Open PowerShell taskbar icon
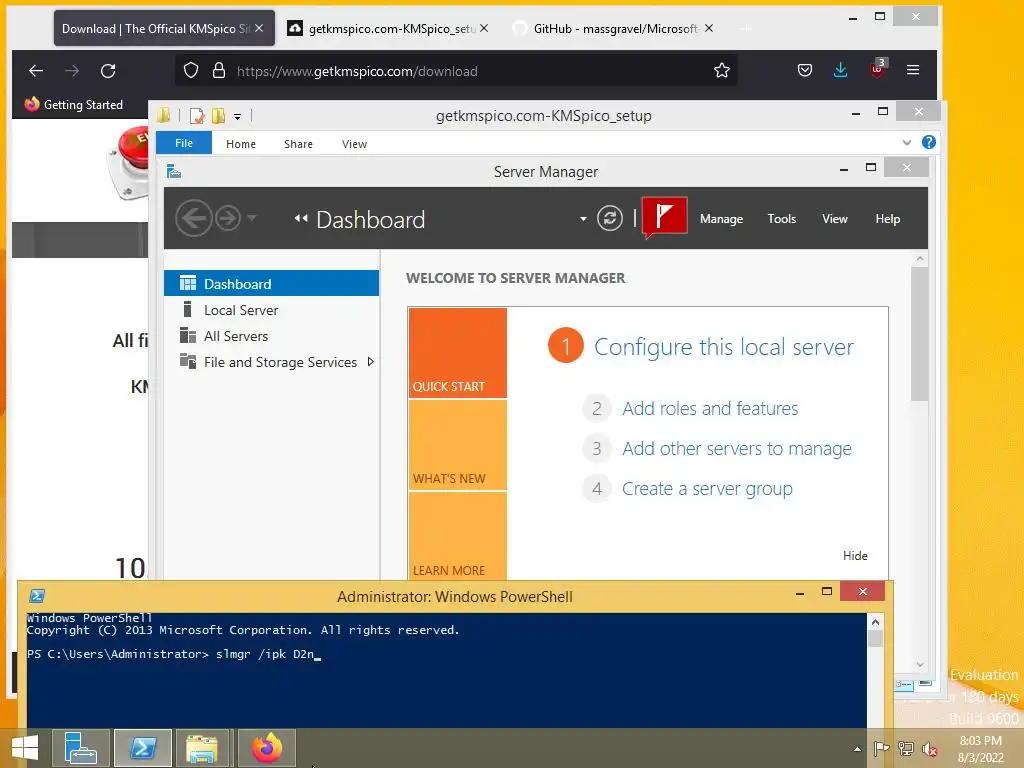 tap(142, 748)
